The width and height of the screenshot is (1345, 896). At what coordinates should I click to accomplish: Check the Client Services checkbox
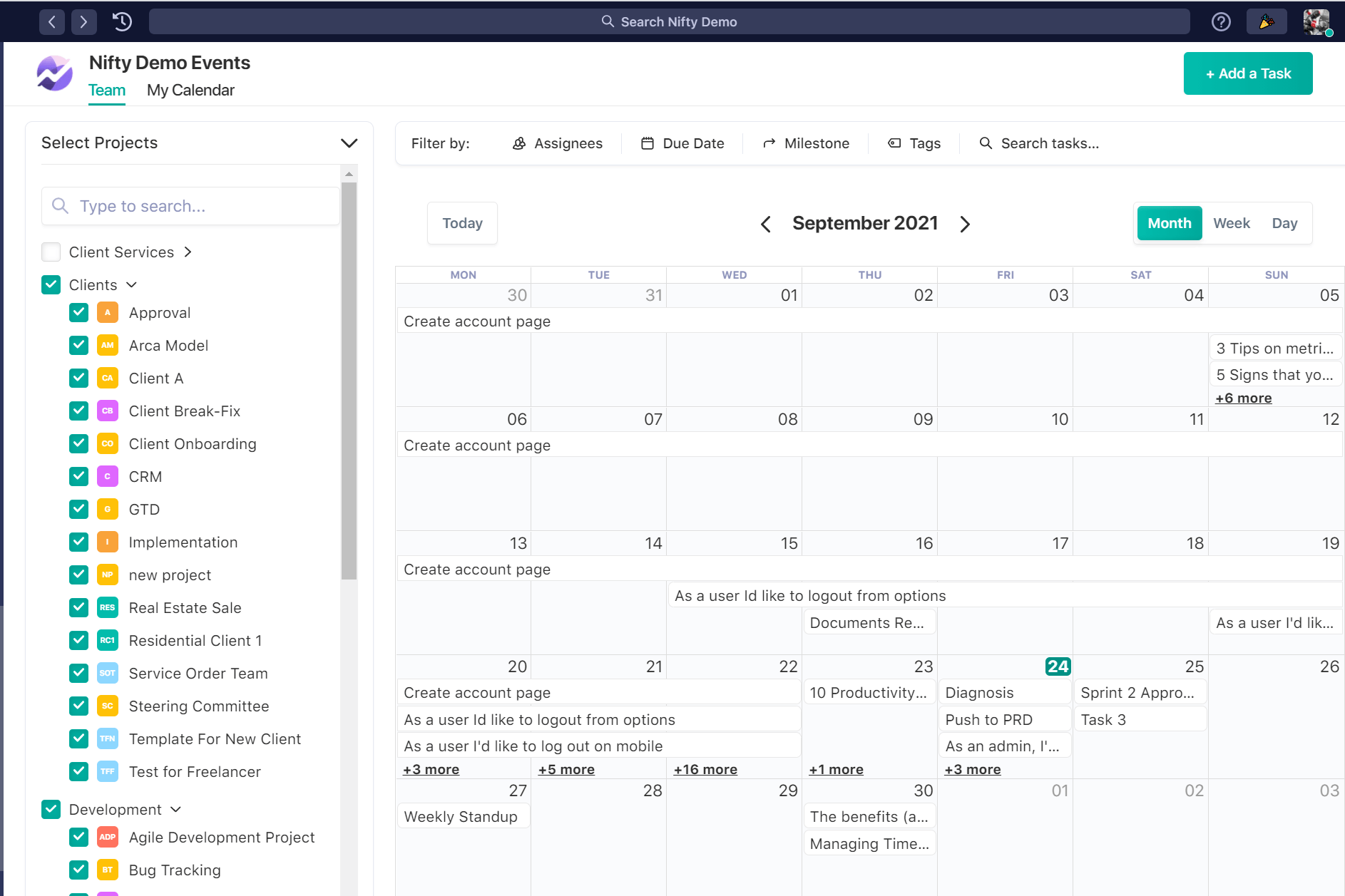(51, 252)
